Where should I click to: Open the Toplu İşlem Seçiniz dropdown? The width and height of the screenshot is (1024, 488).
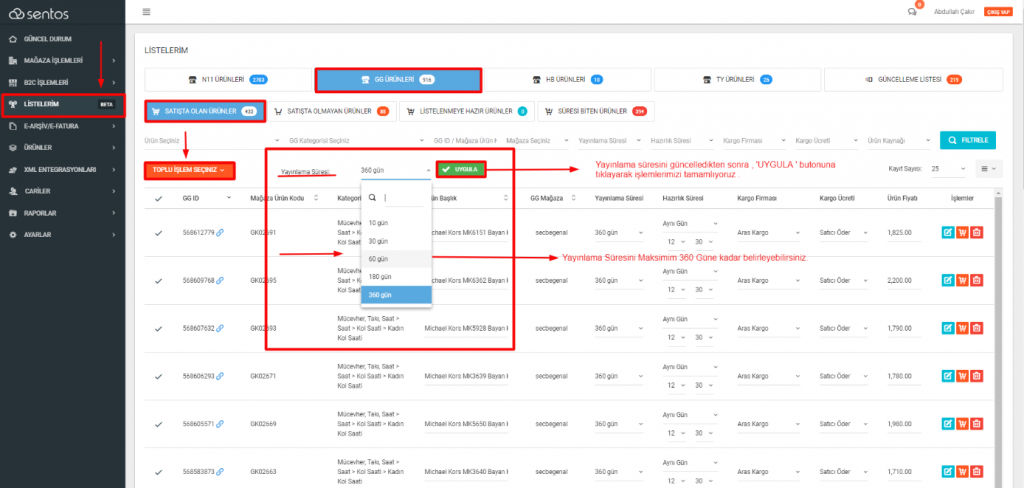coord(188,170)
